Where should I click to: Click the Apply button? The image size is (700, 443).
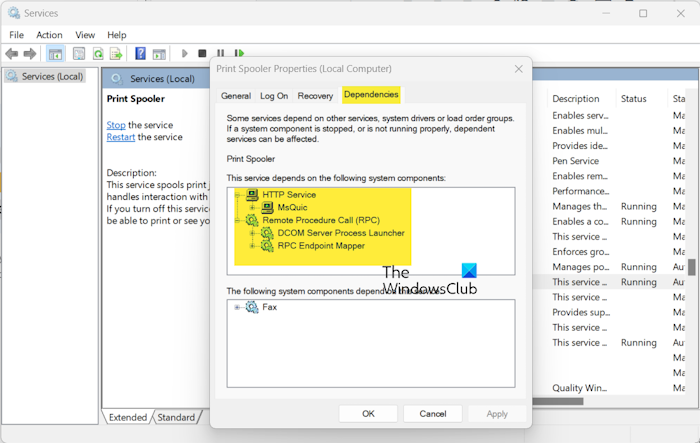(x=497, y=414)
